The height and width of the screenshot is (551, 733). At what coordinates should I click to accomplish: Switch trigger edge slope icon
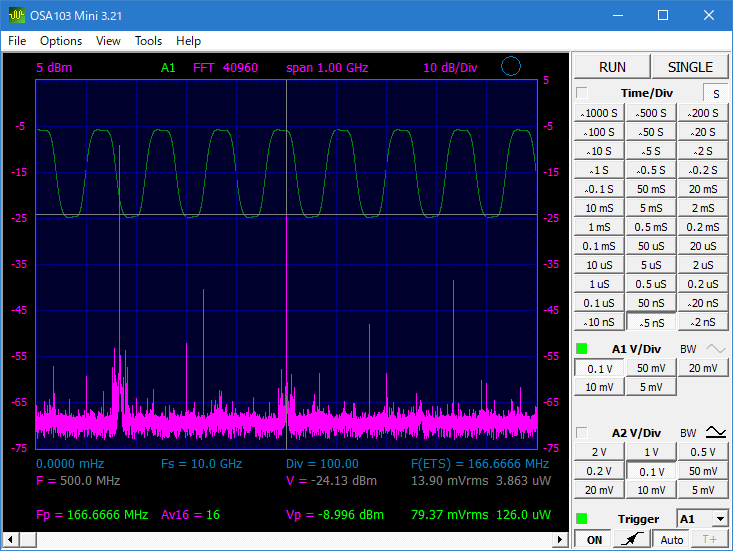coord(632,539)
